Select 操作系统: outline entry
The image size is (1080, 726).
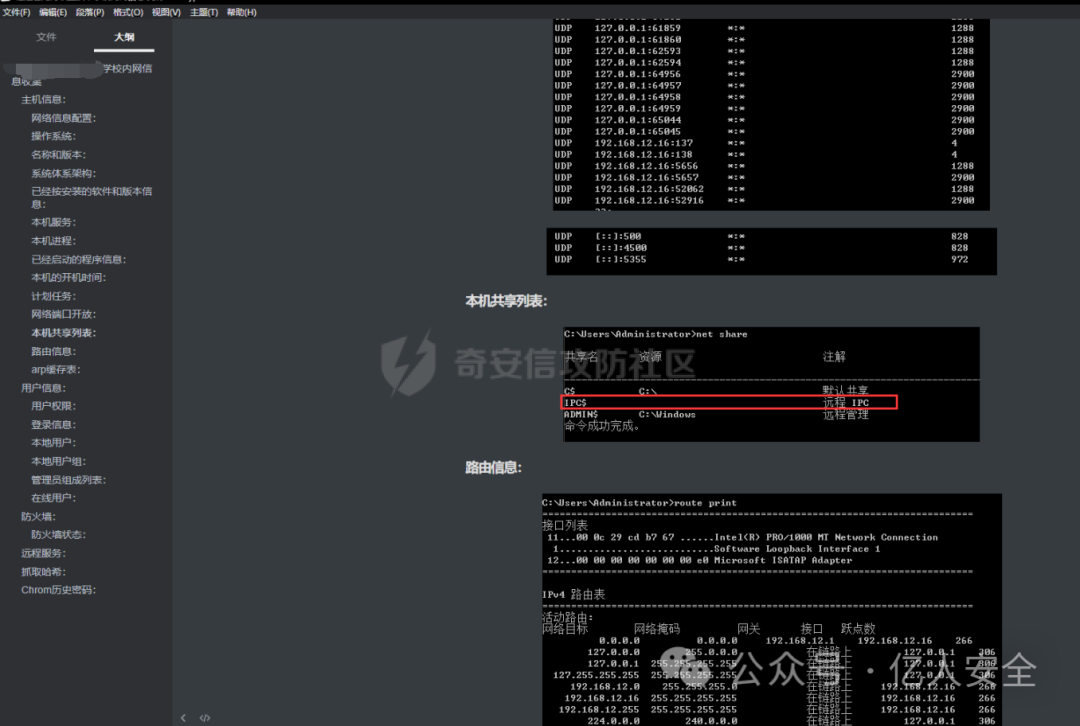[x=53, y=136]
